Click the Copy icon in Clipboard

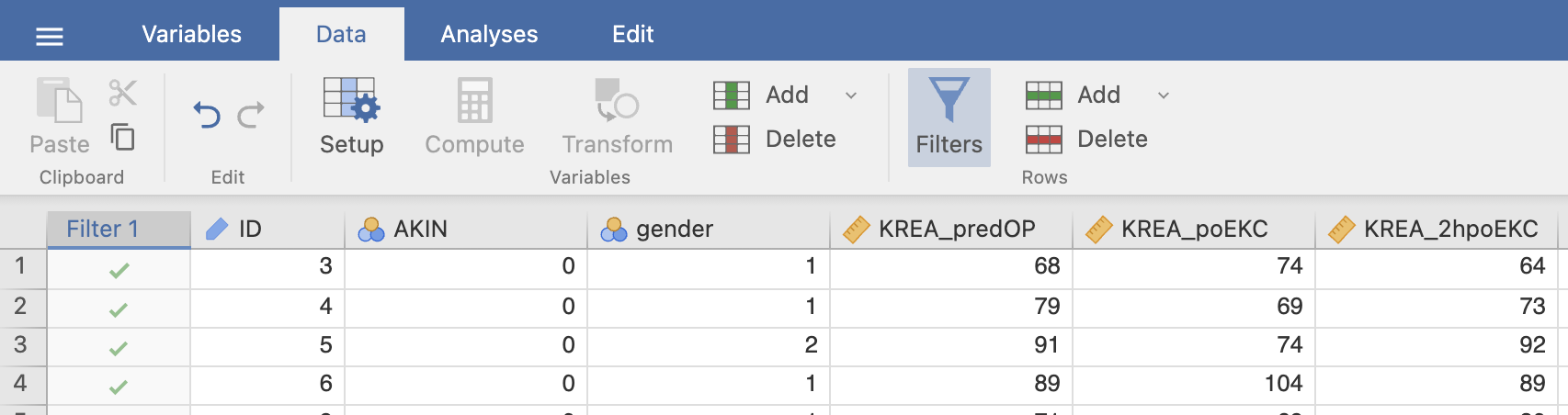pos(122,137)
